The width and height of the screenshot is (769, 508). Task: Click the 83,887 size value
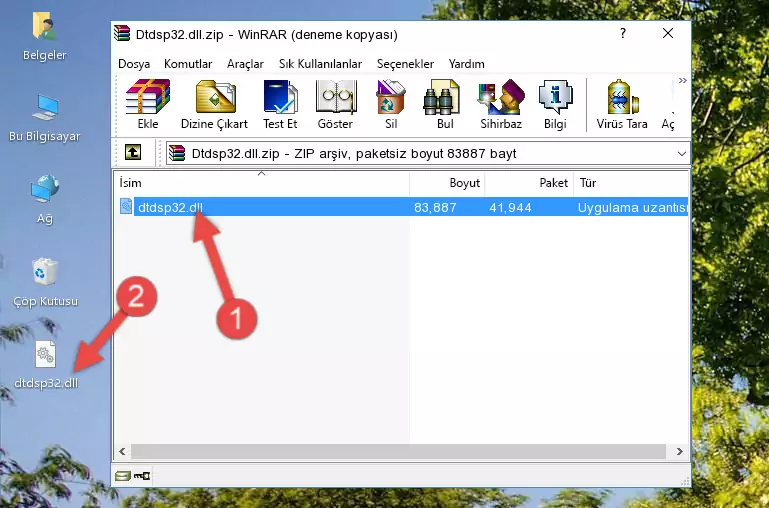[x=435, y=207]
